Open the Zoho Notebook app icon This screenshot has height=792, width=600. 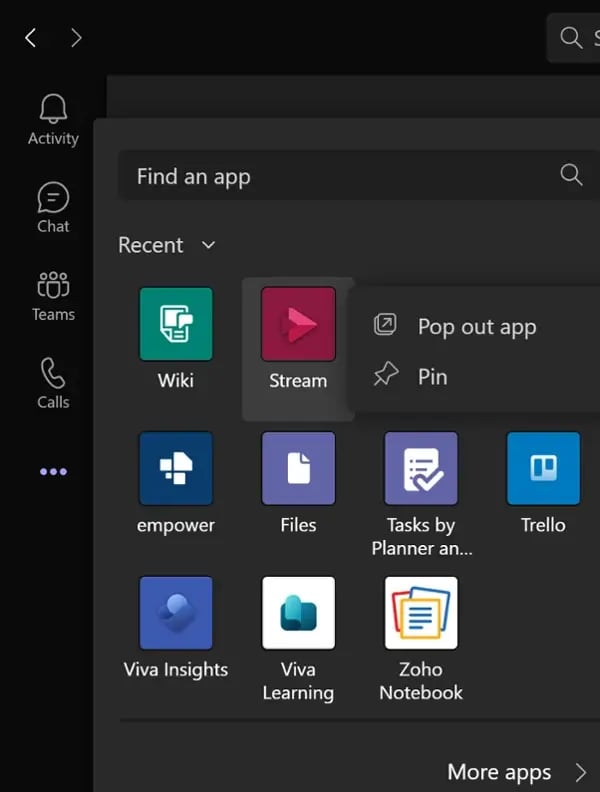click(x=421, y=613)
